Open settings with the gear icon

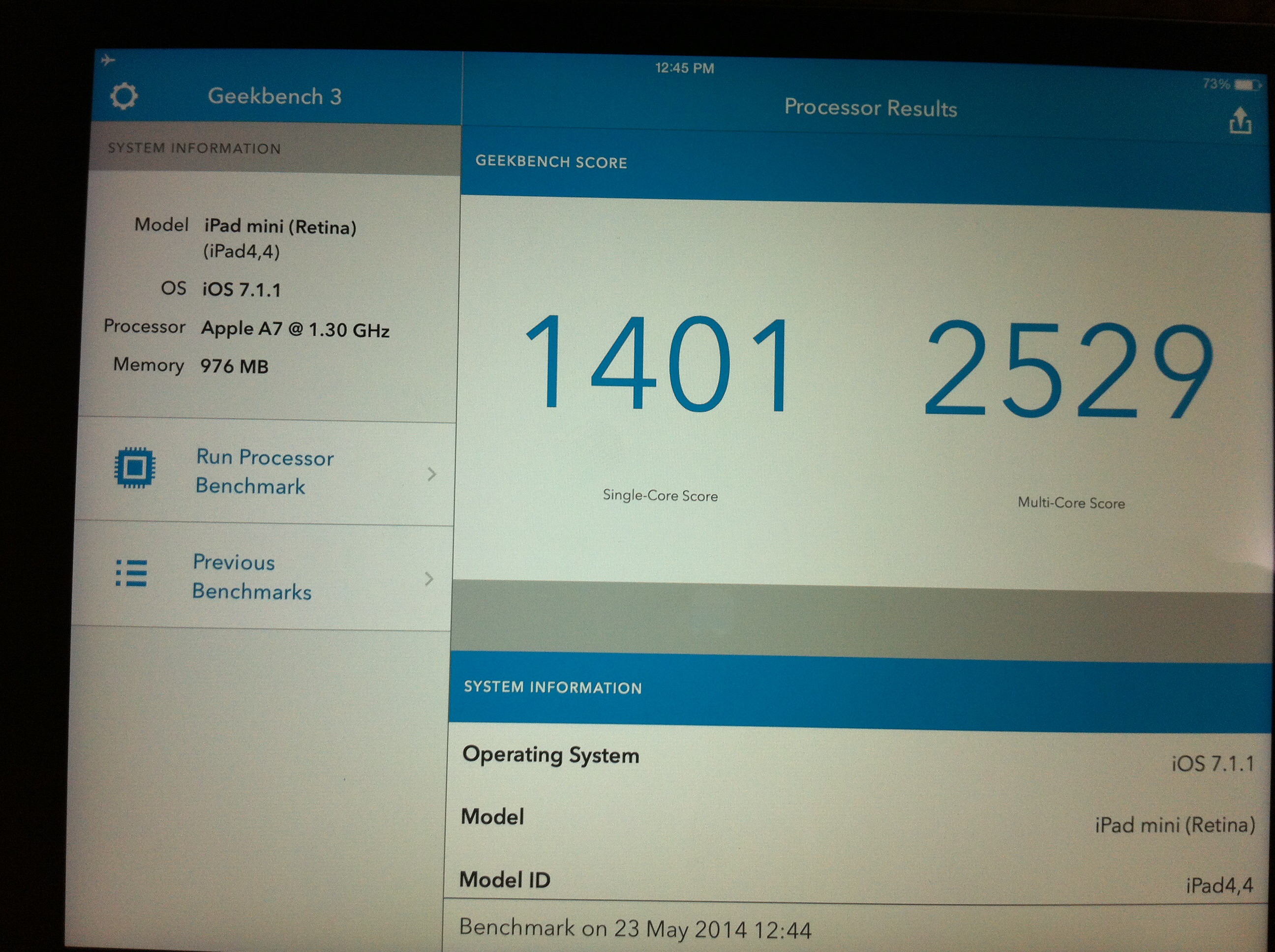(x=123, y=96)
